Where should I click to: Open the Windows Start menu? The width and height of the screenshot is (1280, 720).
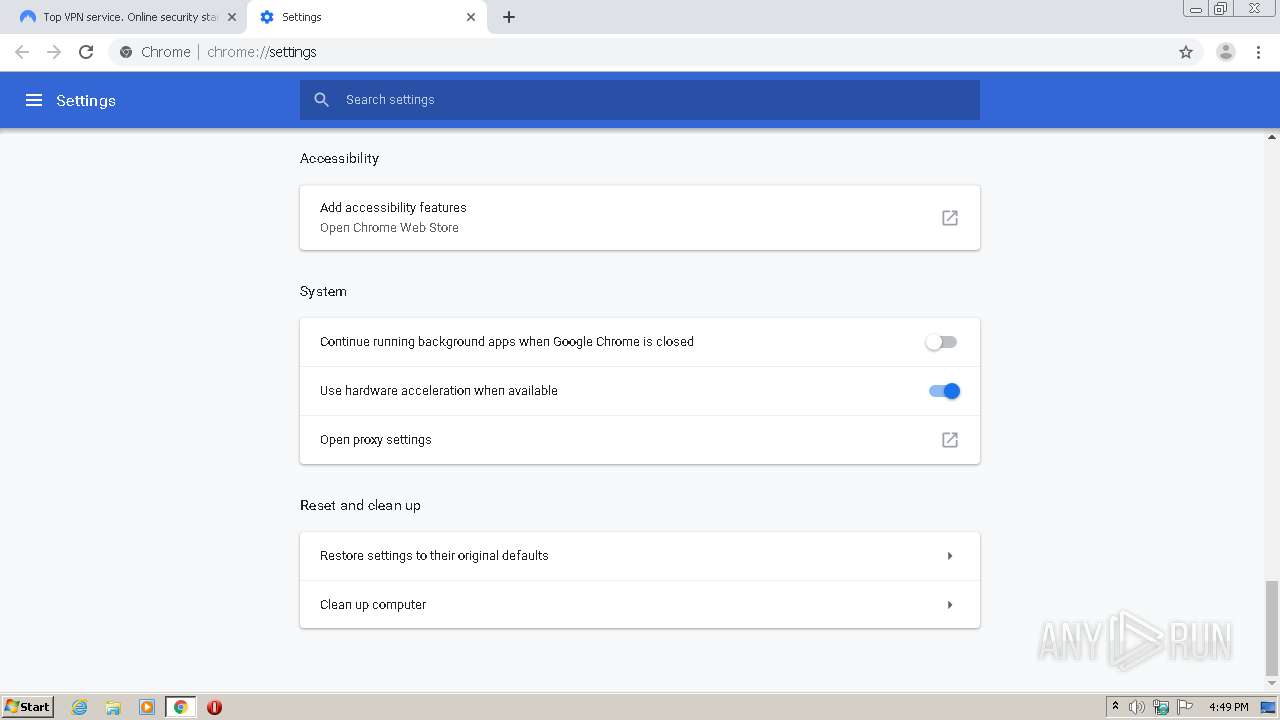(x=28, y=707)
